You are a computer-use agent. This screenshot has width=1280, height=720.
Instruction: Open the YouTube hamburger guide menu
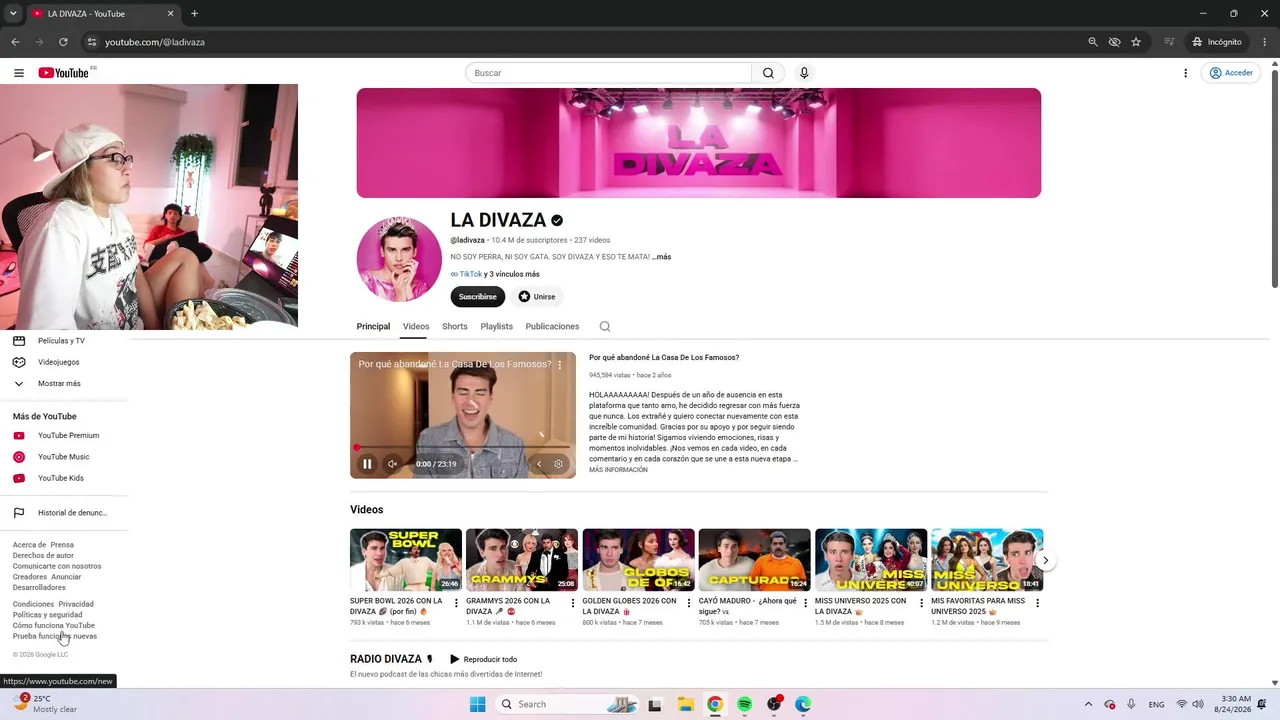point(19,73)
